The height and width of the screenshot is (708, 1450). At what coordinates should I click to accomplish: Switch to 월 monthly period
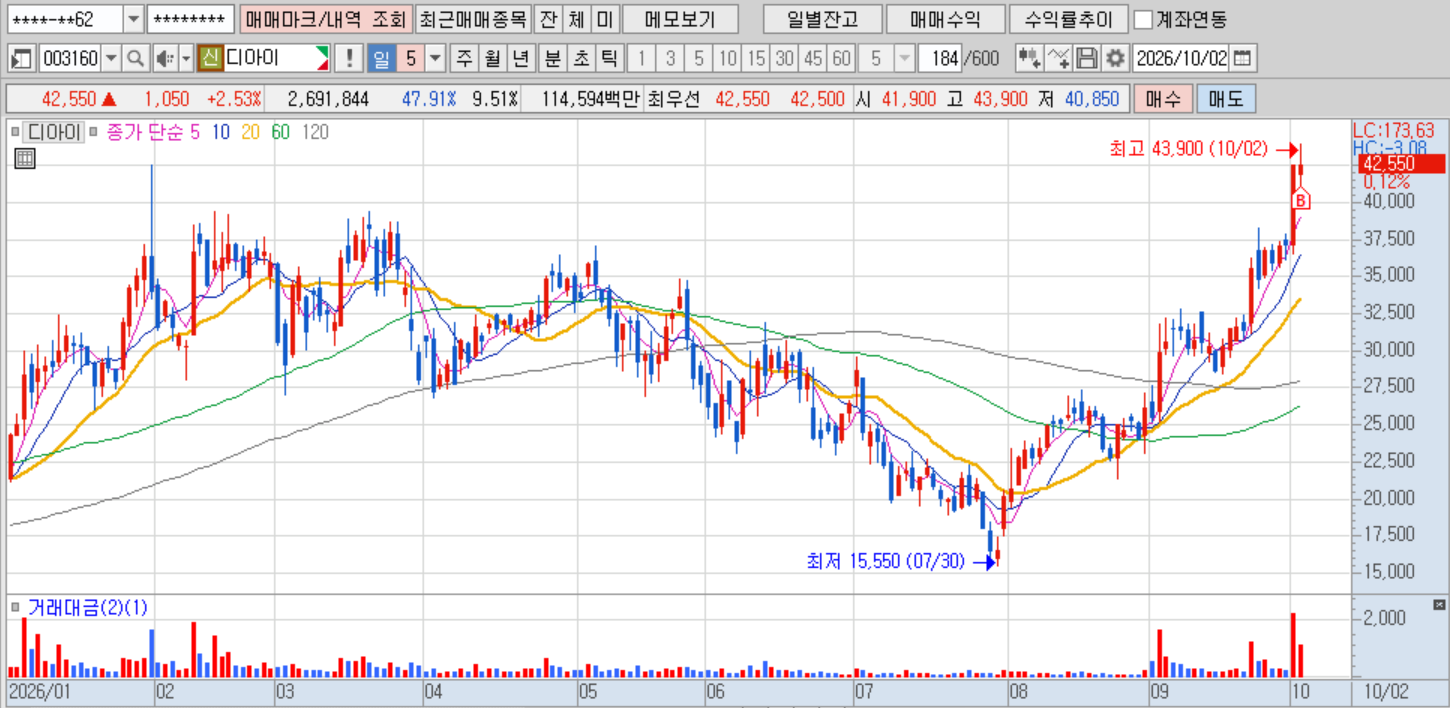pos(492,58)
